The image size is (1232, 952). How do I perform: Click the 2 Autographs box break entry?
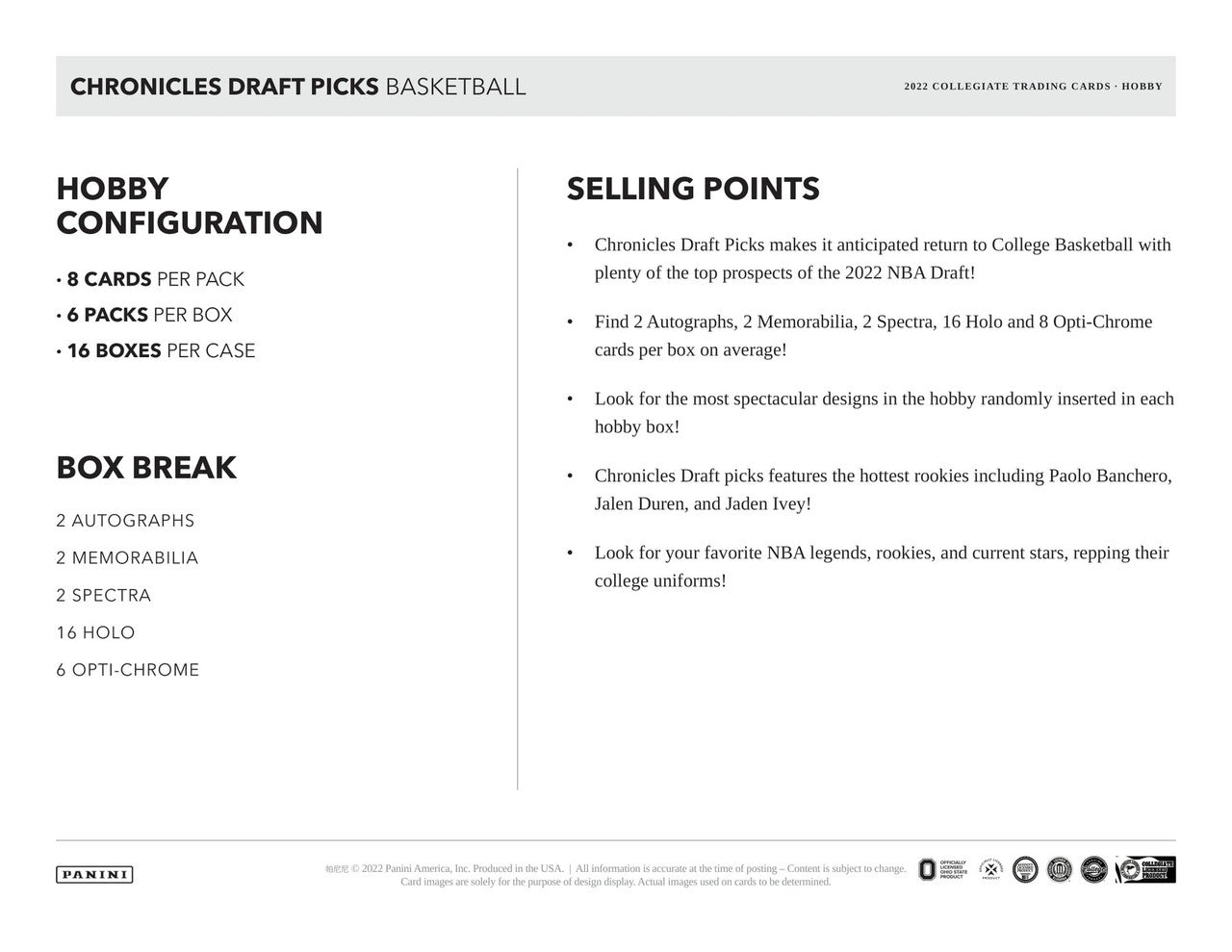(x=125, y=521)
